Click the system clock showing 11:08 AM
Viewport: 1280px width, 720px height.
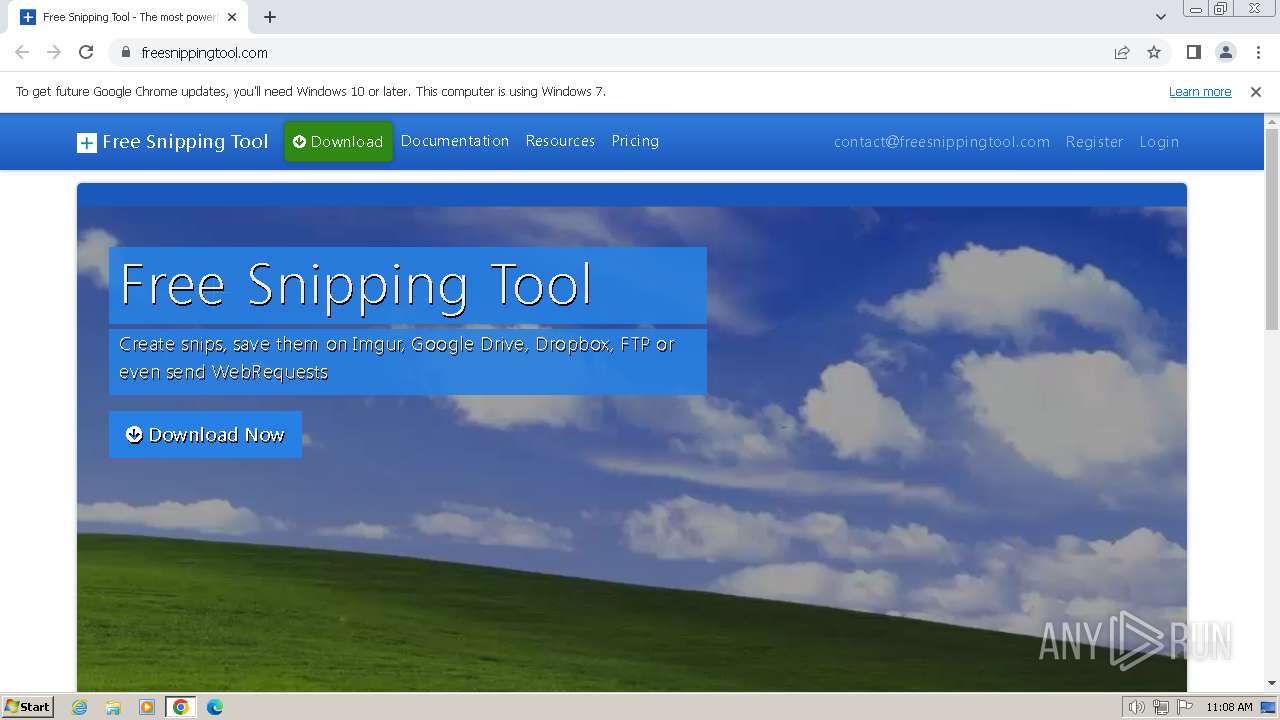point(1229,707)
